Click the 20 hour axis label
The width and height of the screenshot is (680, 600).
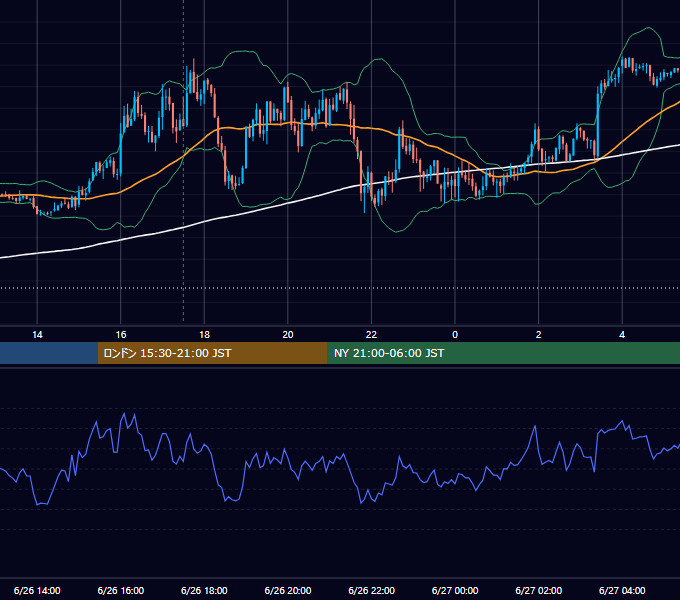point(288,335)
